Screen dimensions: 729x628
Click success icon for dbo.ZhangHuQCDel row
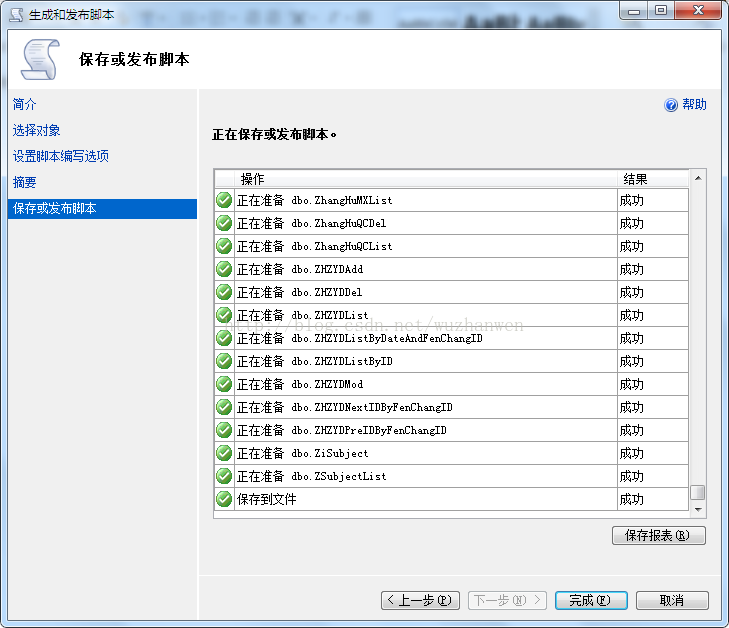click(x=224, y=223)
